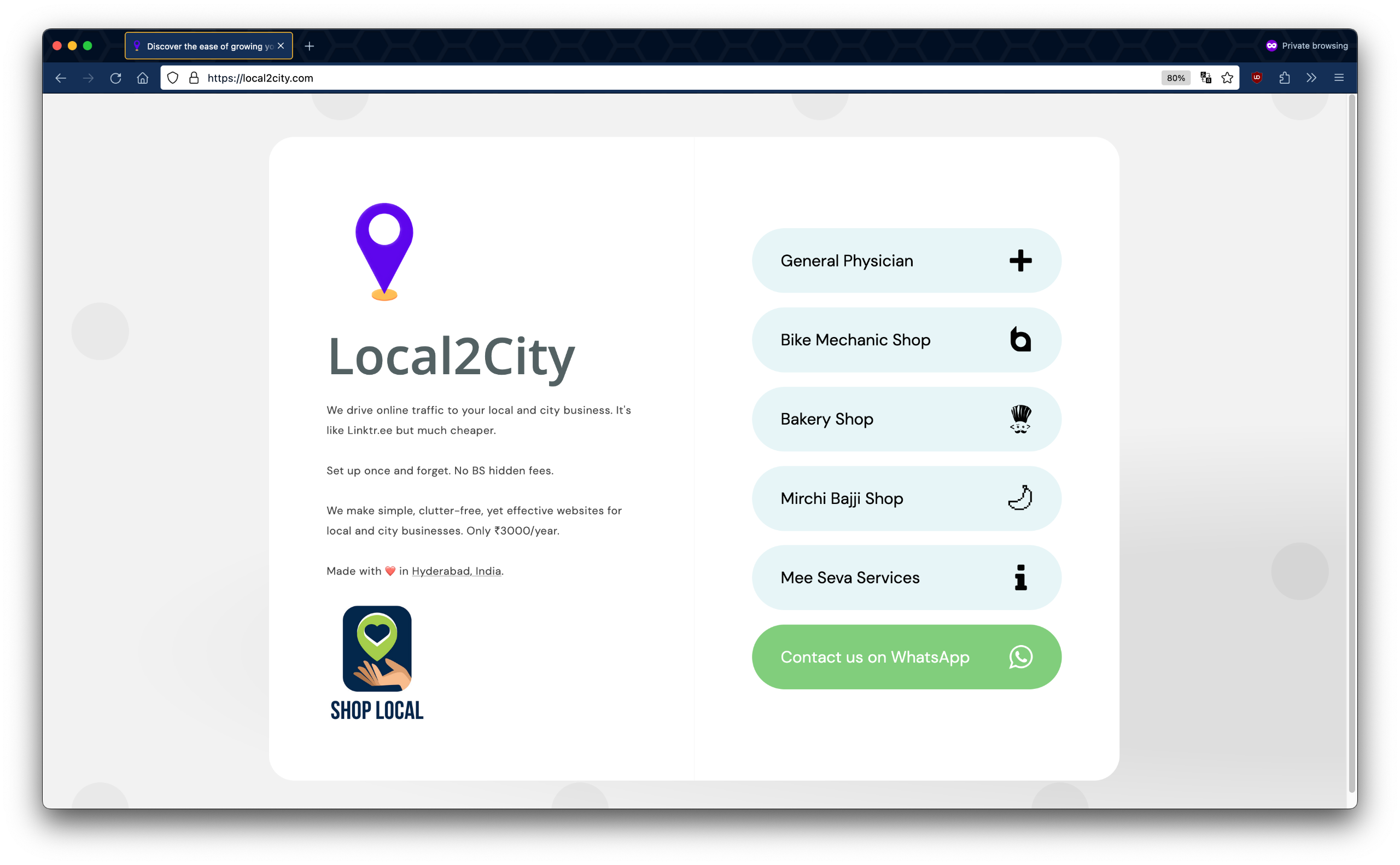Open a new tab with plus button

pos(310,46)
